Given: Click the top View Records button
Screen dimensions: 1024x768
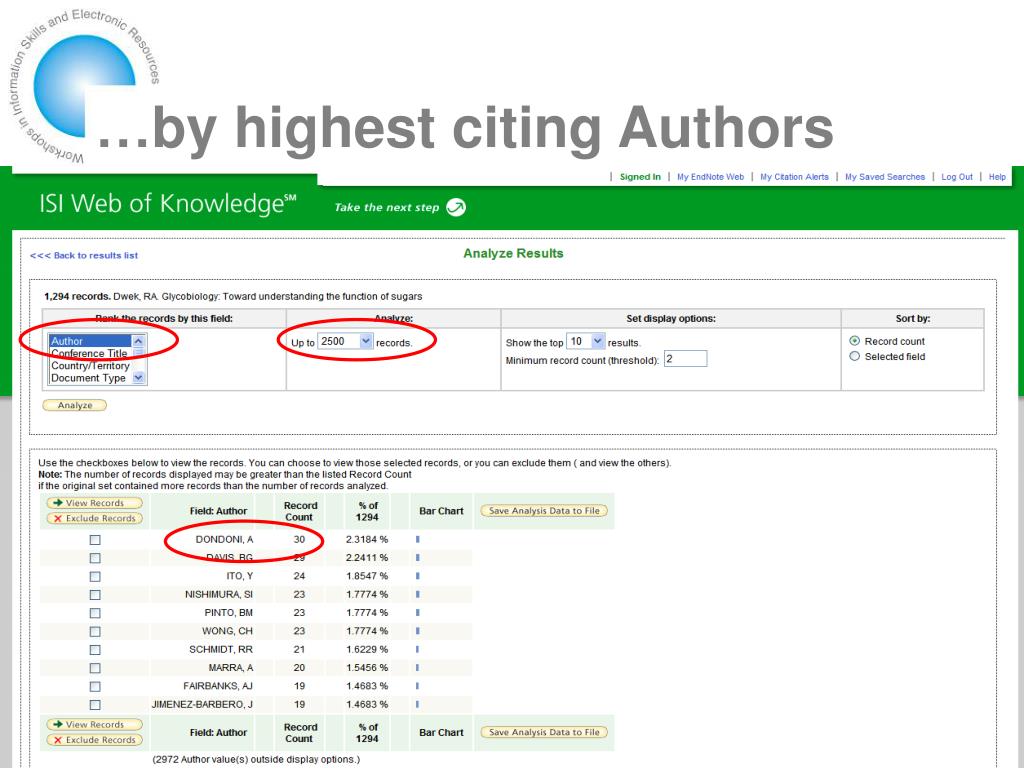Looking at the screenshot, I should coord(95,503).
